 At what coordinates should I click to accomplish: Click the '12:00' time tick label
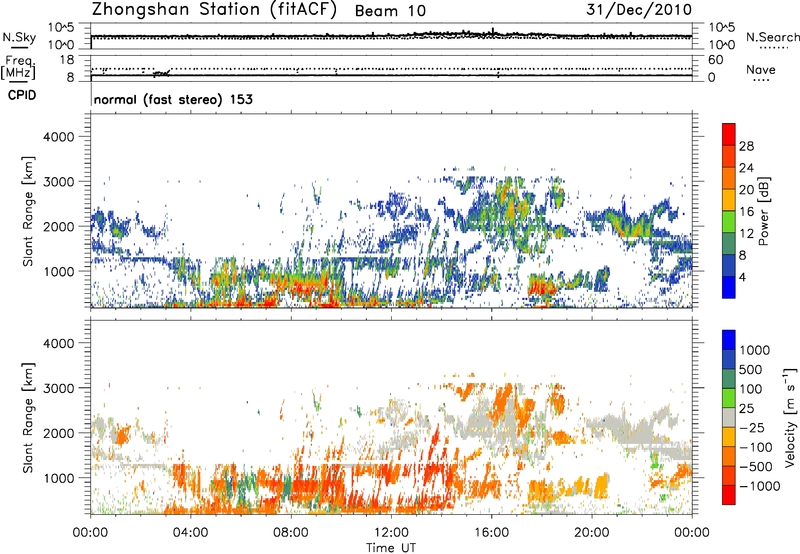coord(391,533)
